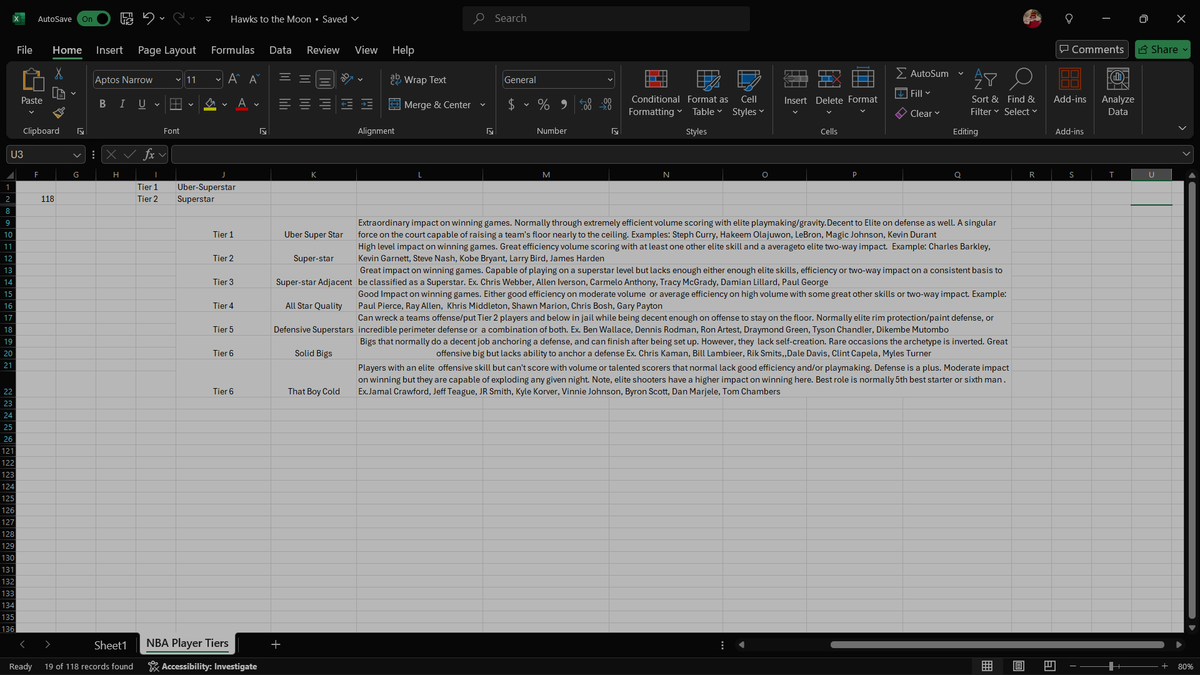Select Middle Align icon
The width and height of the screenshot is (1200, 675).
tap(304, 79)
